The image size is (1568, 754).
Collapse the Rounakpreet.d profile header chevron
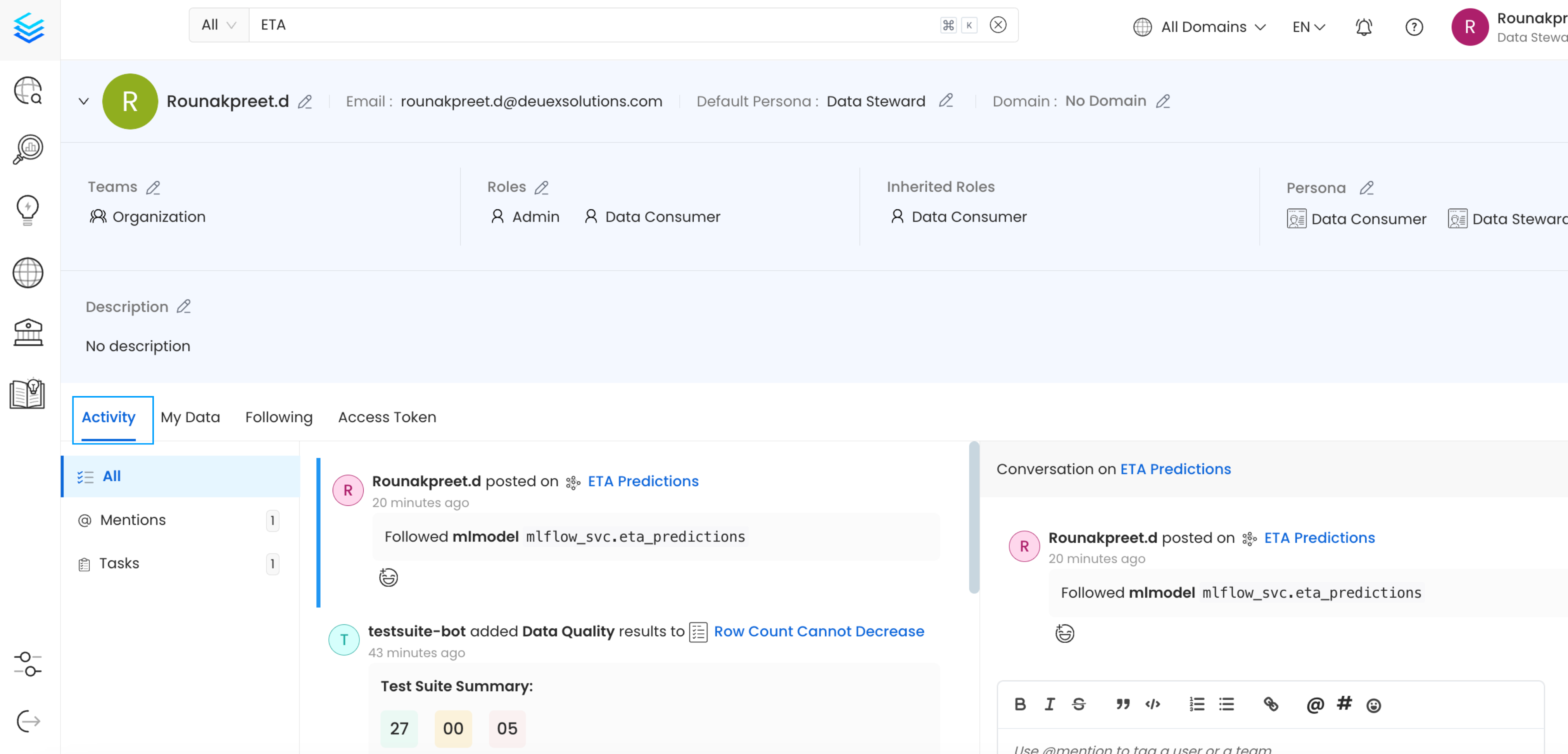83,101
